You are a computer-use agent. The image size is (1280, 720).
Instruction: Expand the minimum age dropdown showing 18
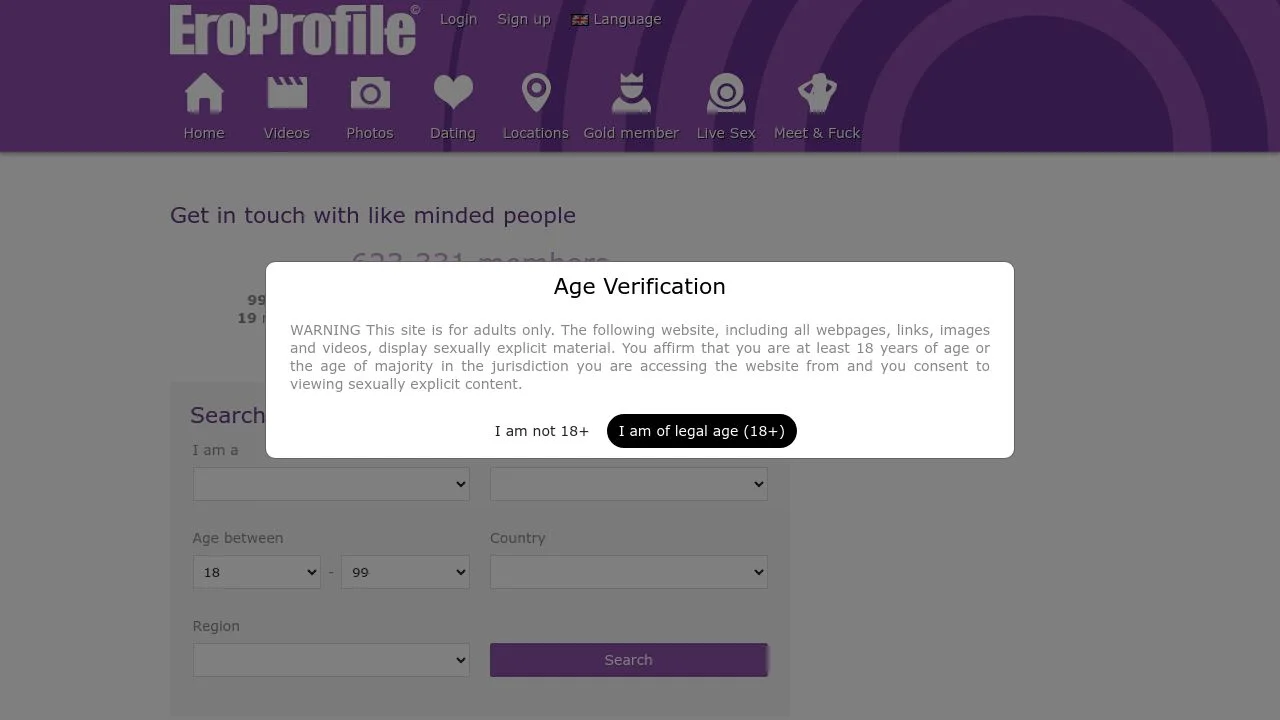pyautogui.click(x=256, y=572)
